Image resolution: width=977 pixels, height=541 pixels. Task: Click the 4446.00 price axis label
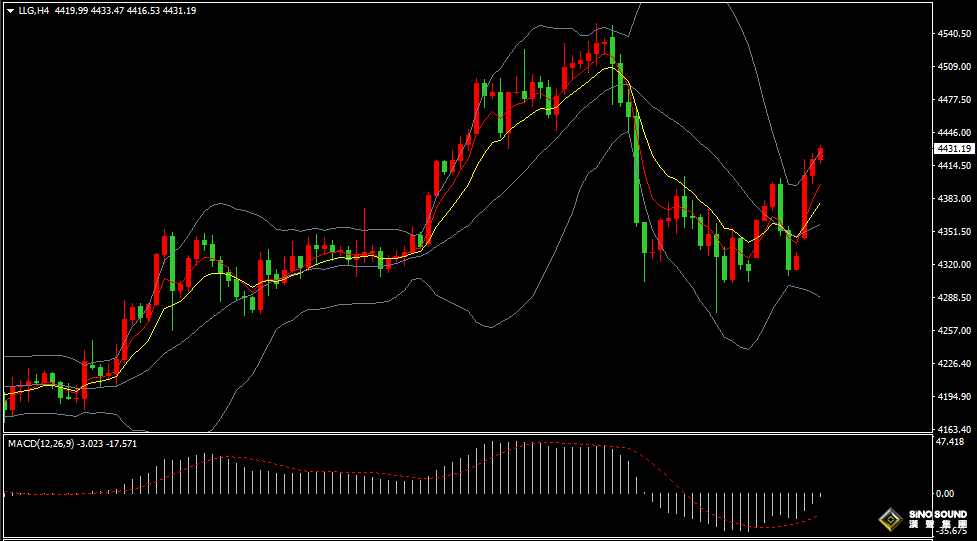click(x=955, y=133)
